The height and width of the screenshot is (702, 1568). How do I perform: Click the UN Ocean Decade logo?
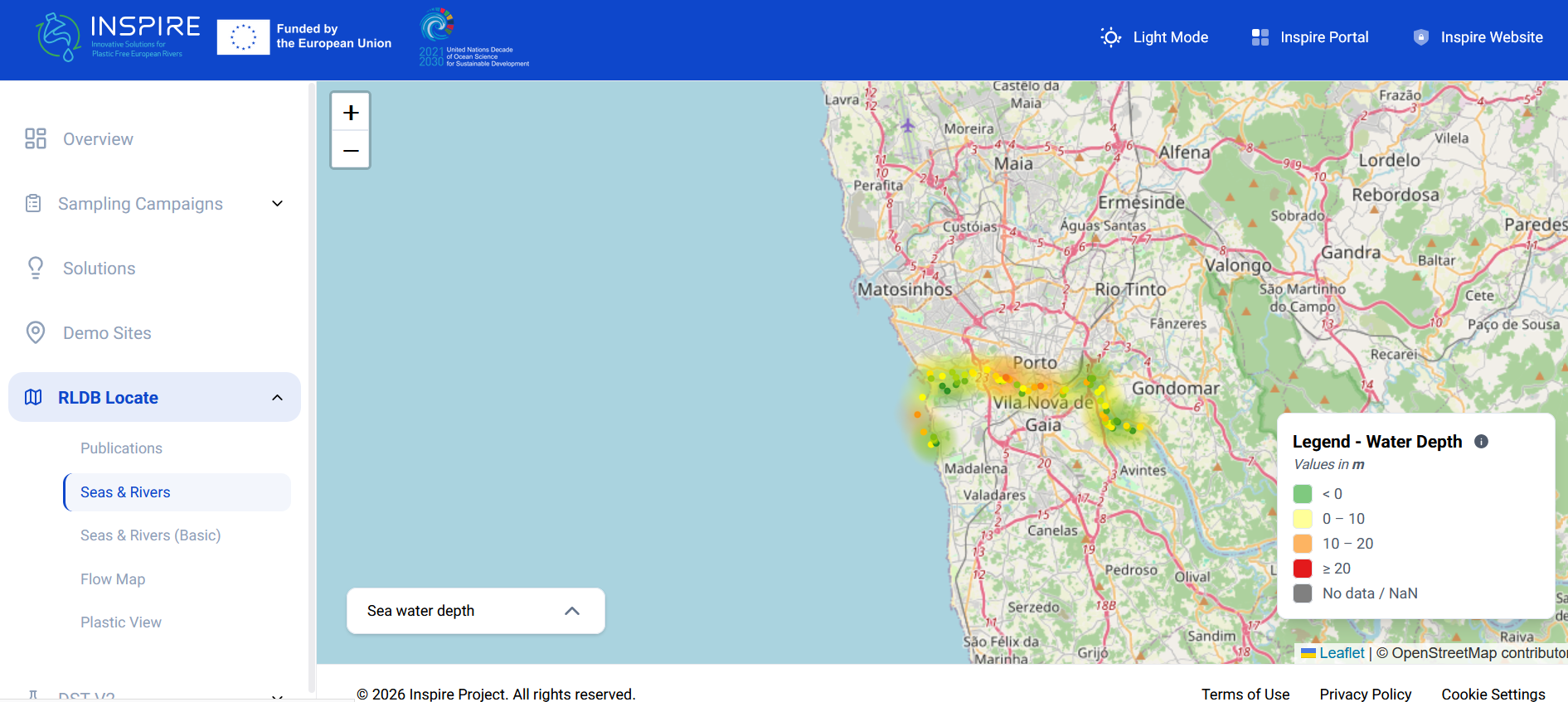click(x=473, y=37)
